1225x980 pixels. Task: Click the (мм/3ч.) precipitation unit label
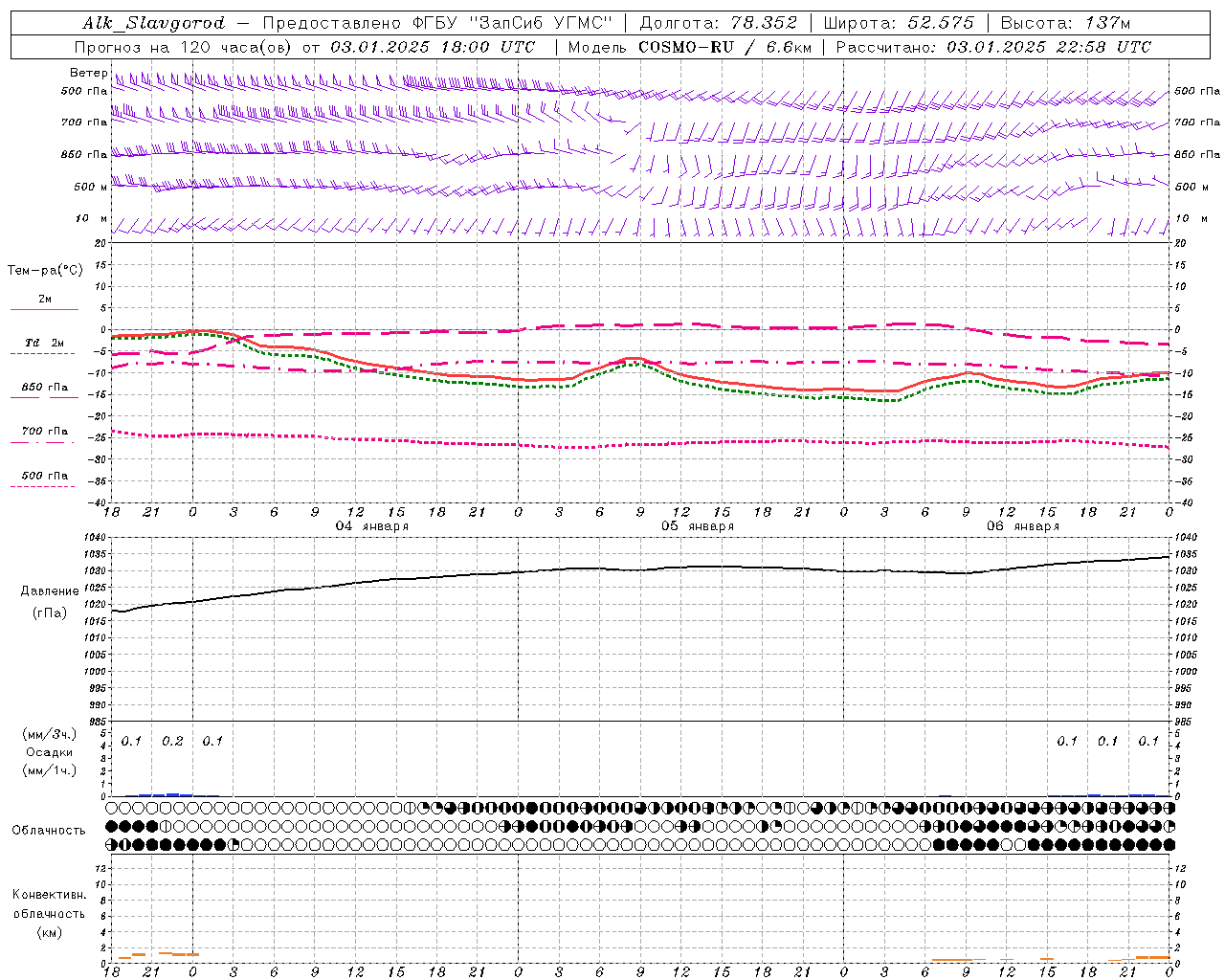click(x=50, y=734)
